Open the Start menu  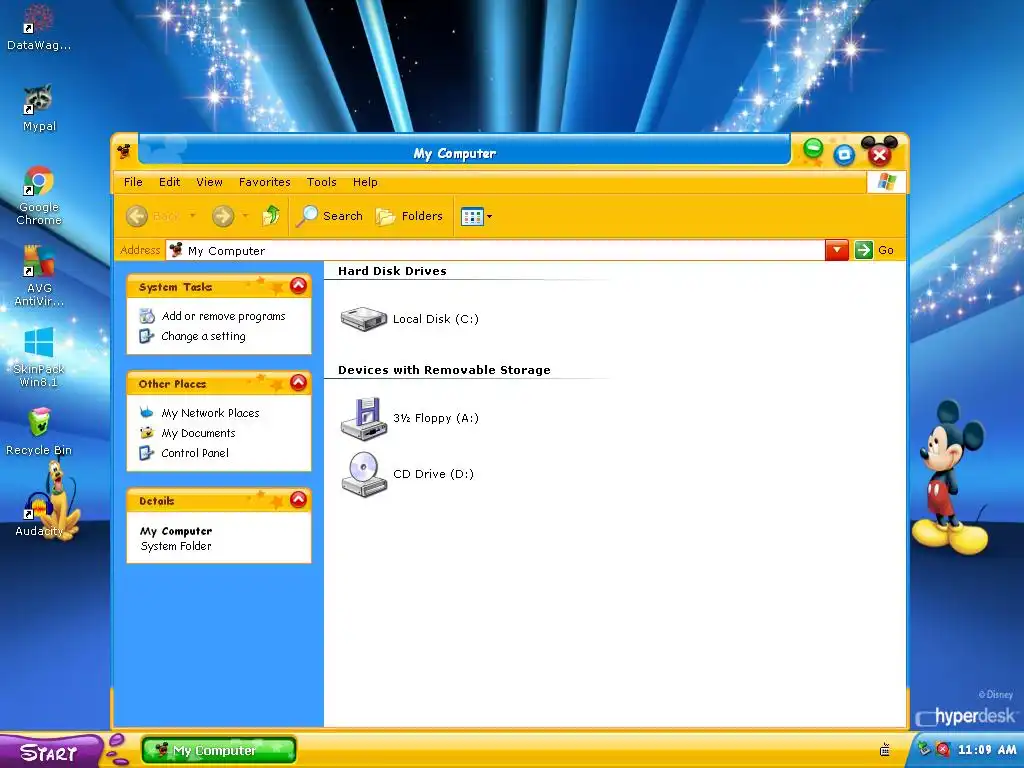tap(49, 752)
